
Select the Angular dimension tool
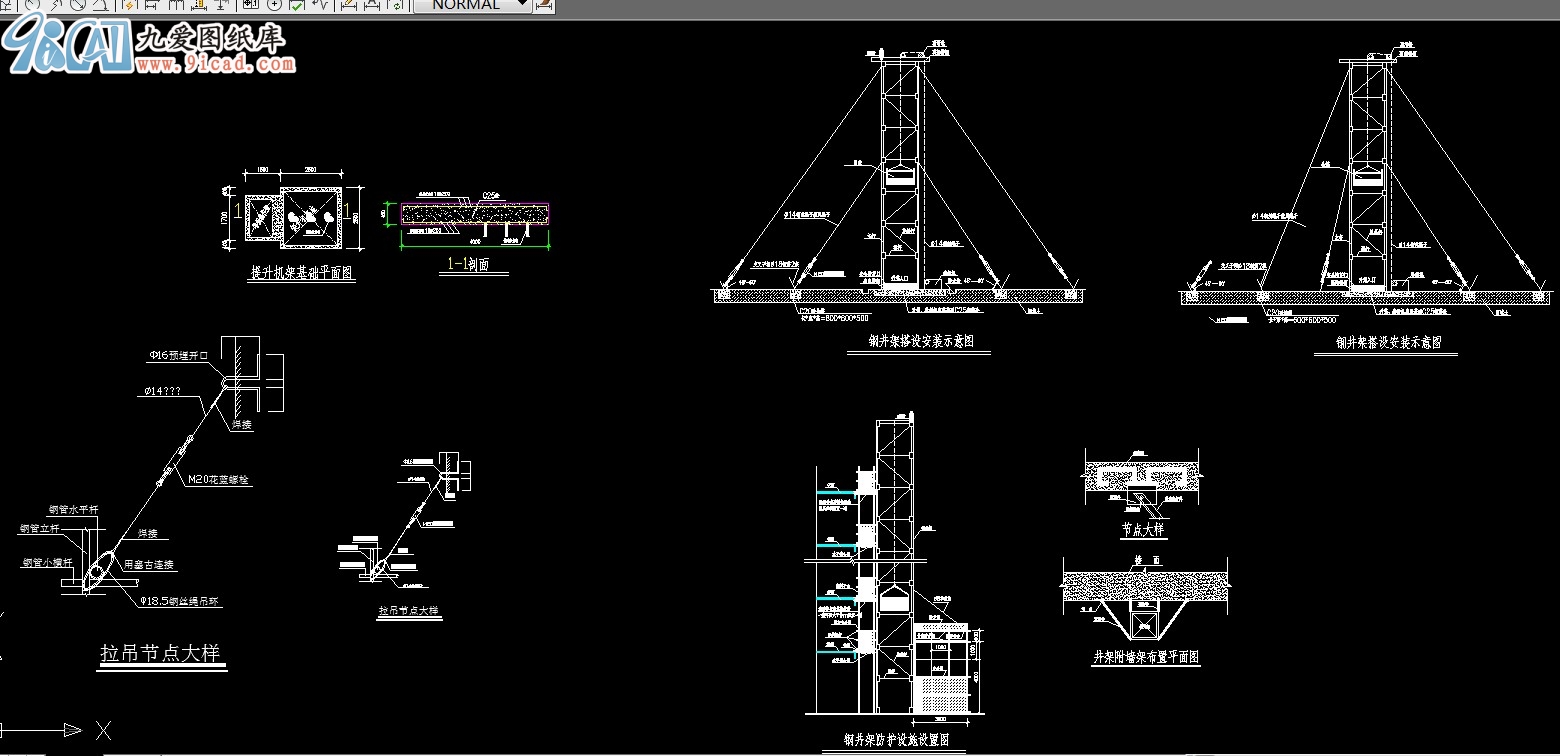click(100, 4)
